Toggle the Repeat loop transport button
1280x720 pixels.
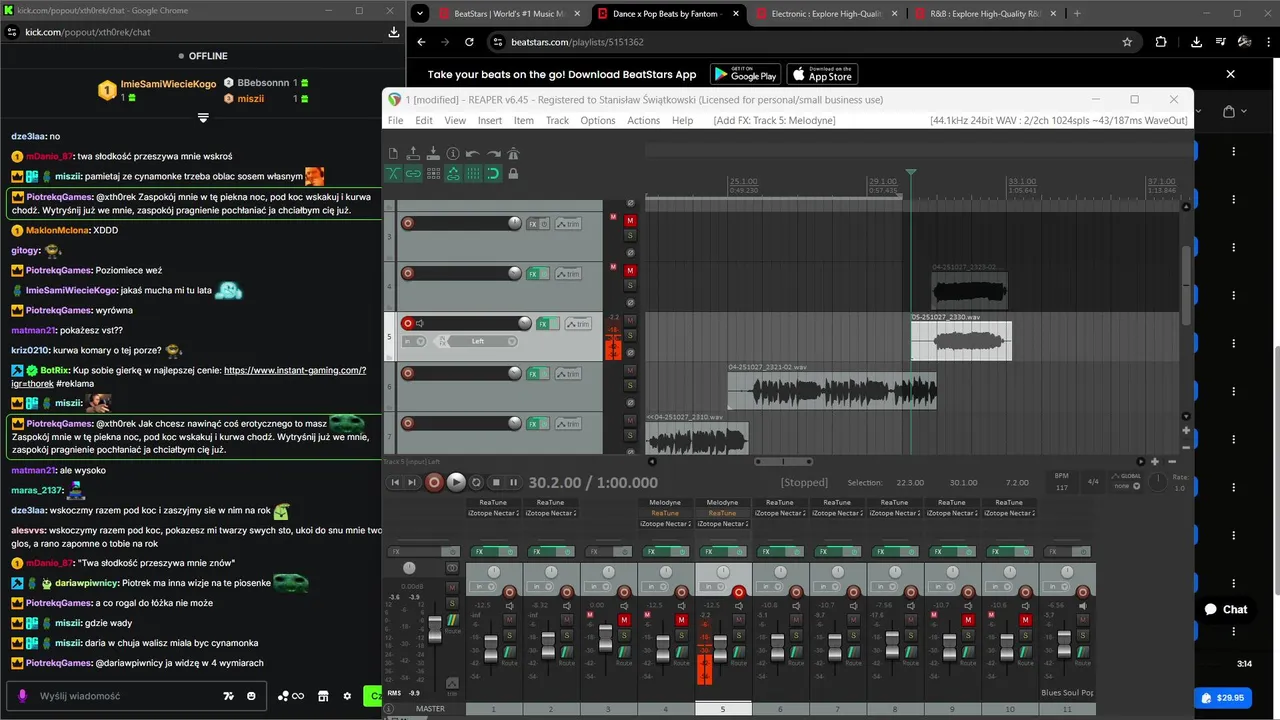[476, 482]
